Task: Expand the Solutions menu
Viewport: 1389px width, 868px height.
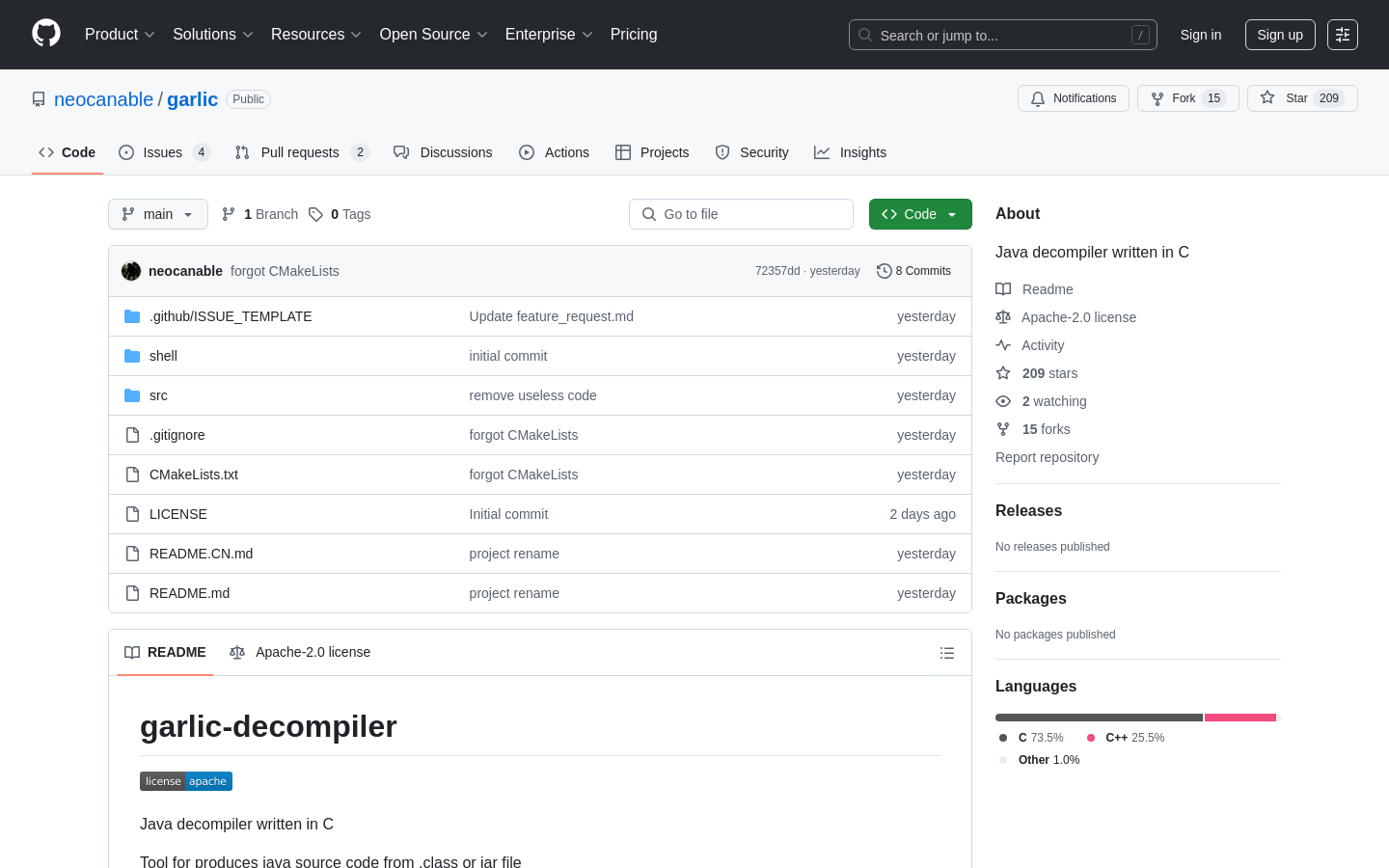Action: 212,35
